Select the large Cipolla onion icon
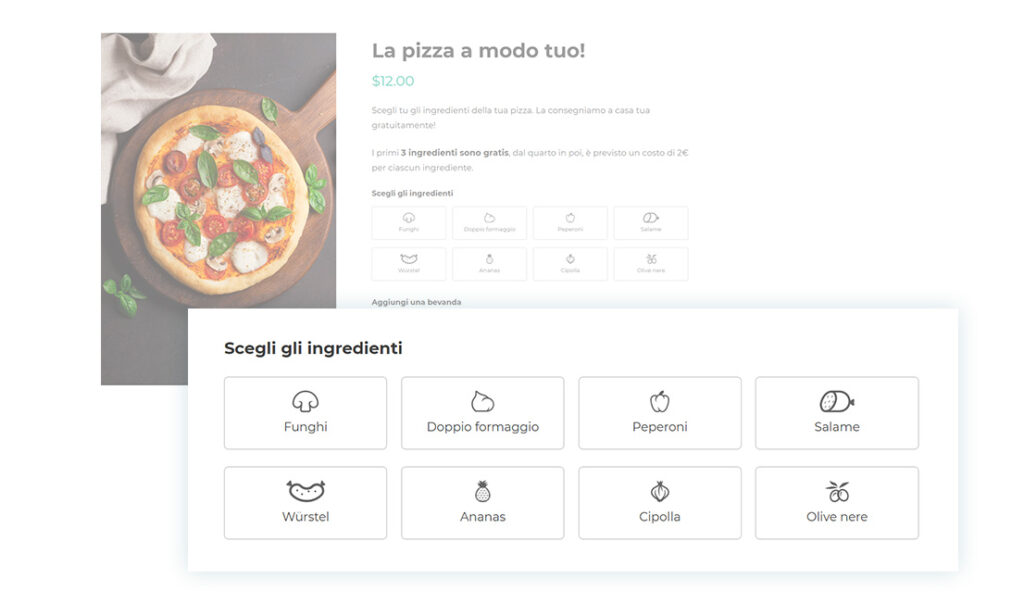 (x=660, y=491)
